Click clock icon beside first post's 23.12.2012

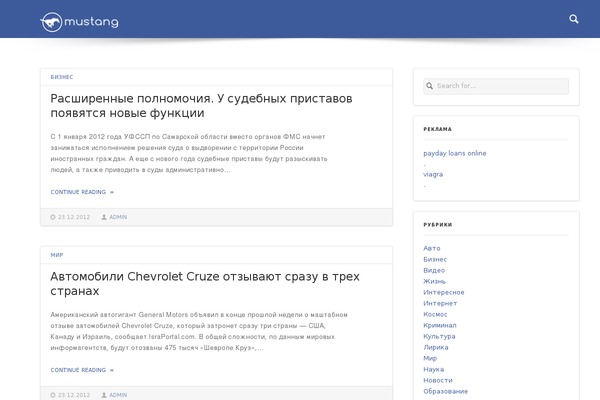(x=53, y=217)
